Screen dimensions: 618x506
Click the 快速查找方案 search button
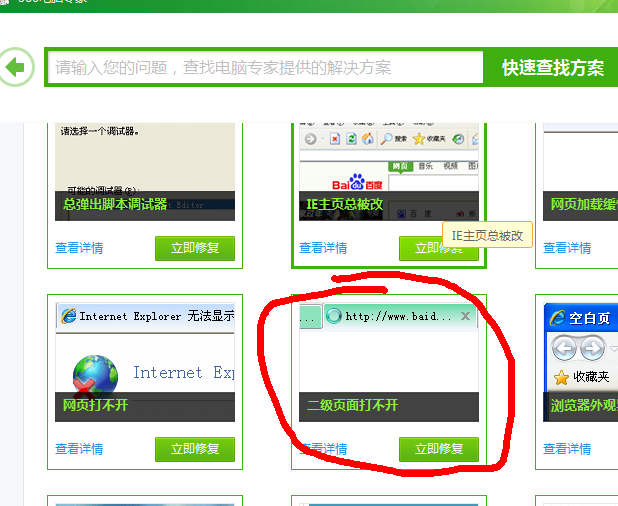click(x=553, y=67)
